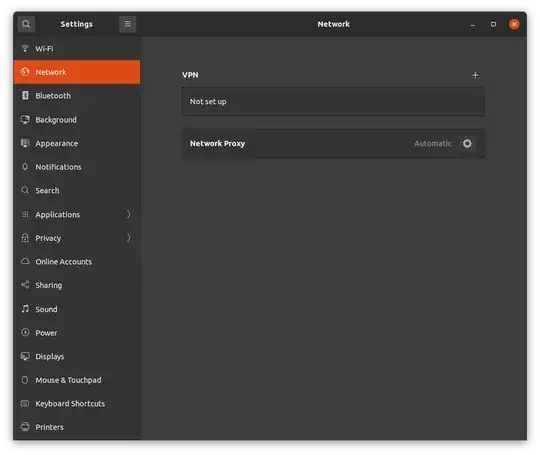The height and width of the screenshot is (455, 540).
Task: Click the 'Network Proxy' label
Action: [217, 143]
